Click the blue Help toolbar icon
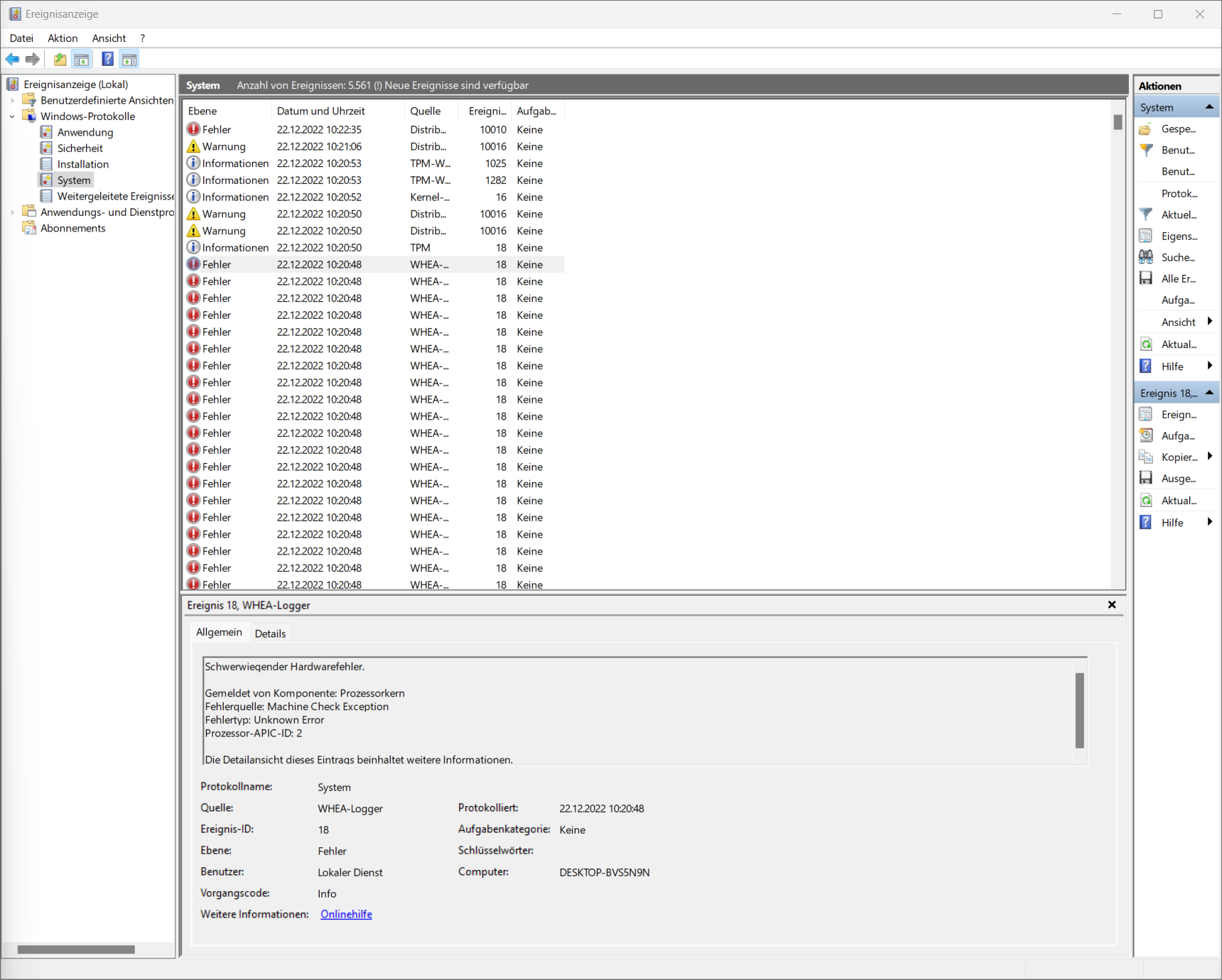 pyautogui.click(x=108, y=59)
